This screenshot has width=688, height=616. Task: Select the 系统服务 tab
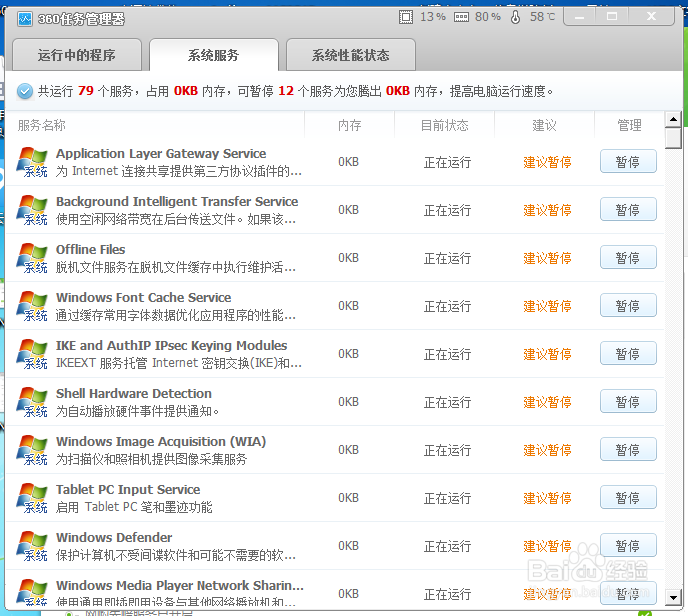[214, 55]
